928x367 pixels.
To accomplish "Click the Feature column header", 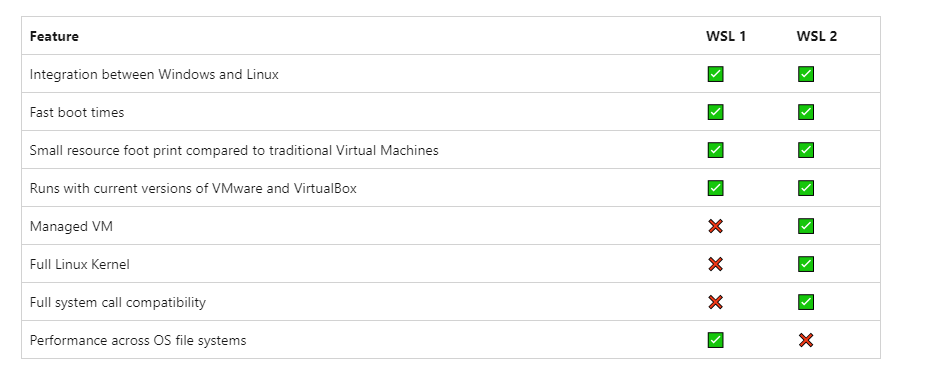I will tap(54, 36).
